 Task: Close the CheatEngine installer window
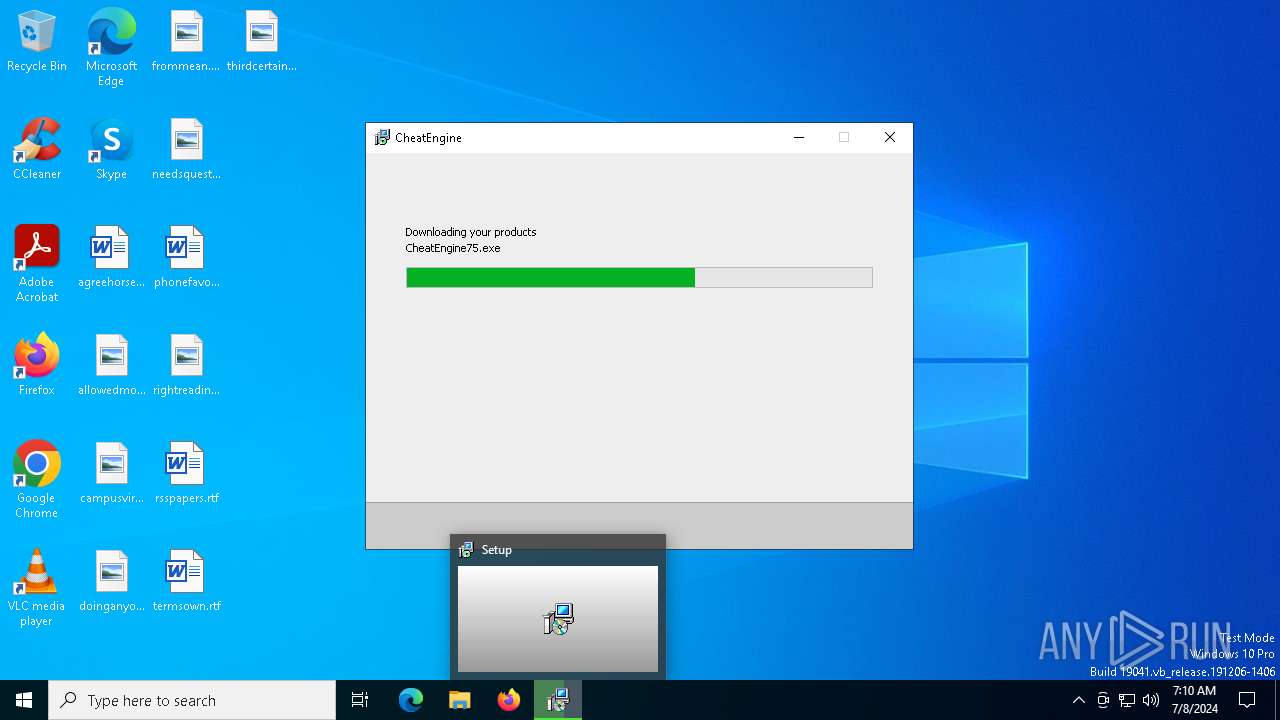890,138
